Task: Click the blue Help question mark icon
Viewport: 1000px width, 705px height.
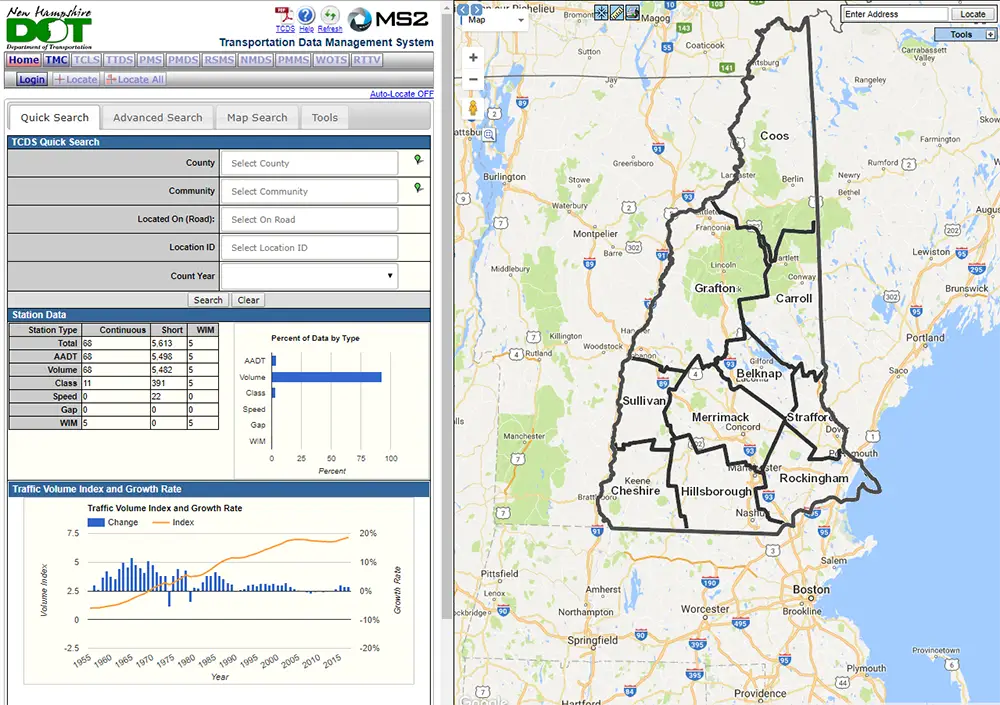Action: click(306, 15)
